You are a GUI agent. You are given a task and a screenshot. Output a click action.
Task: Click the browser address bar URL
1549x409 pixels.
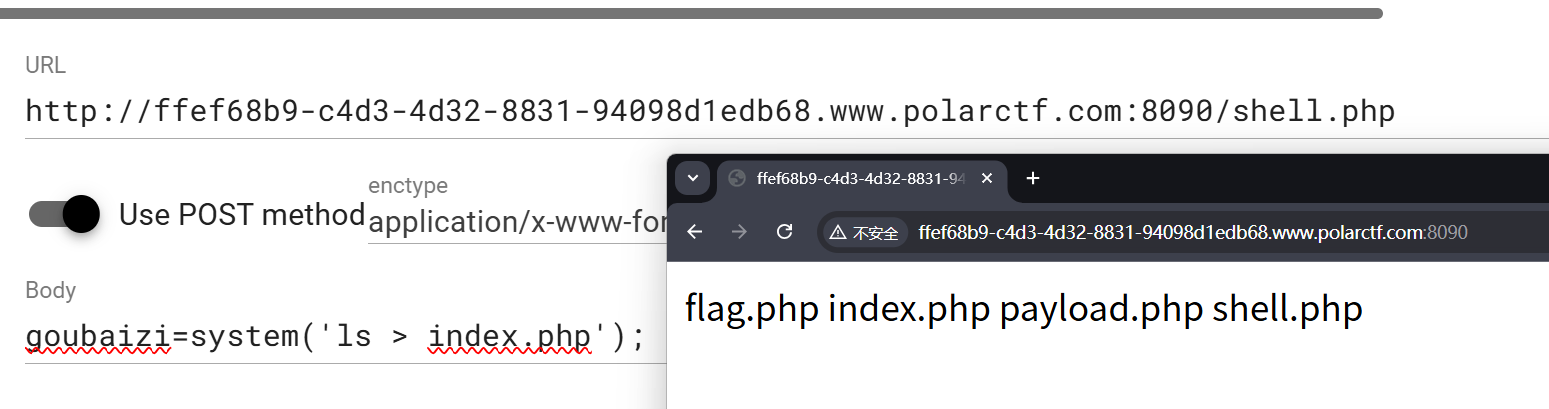1192,233
